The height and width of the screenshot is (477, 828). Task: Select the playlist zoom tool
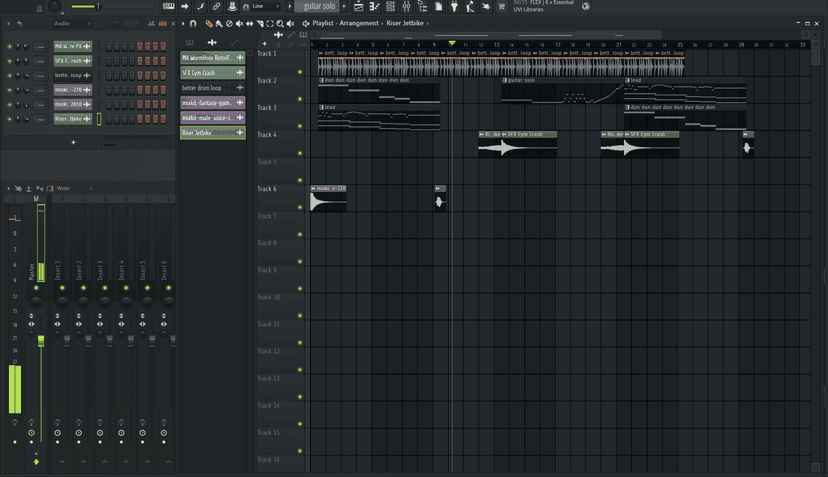280,23
